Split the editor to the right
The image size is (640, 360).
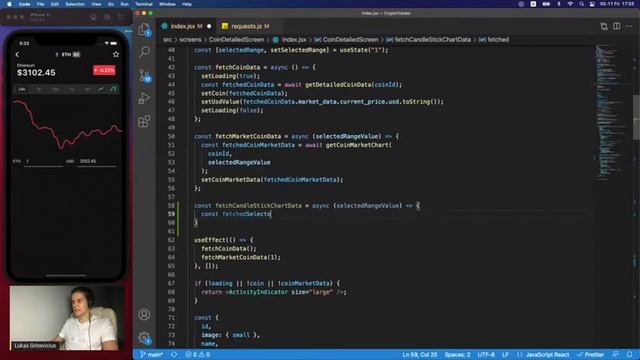pyautogui.click(x=617, y=27)
